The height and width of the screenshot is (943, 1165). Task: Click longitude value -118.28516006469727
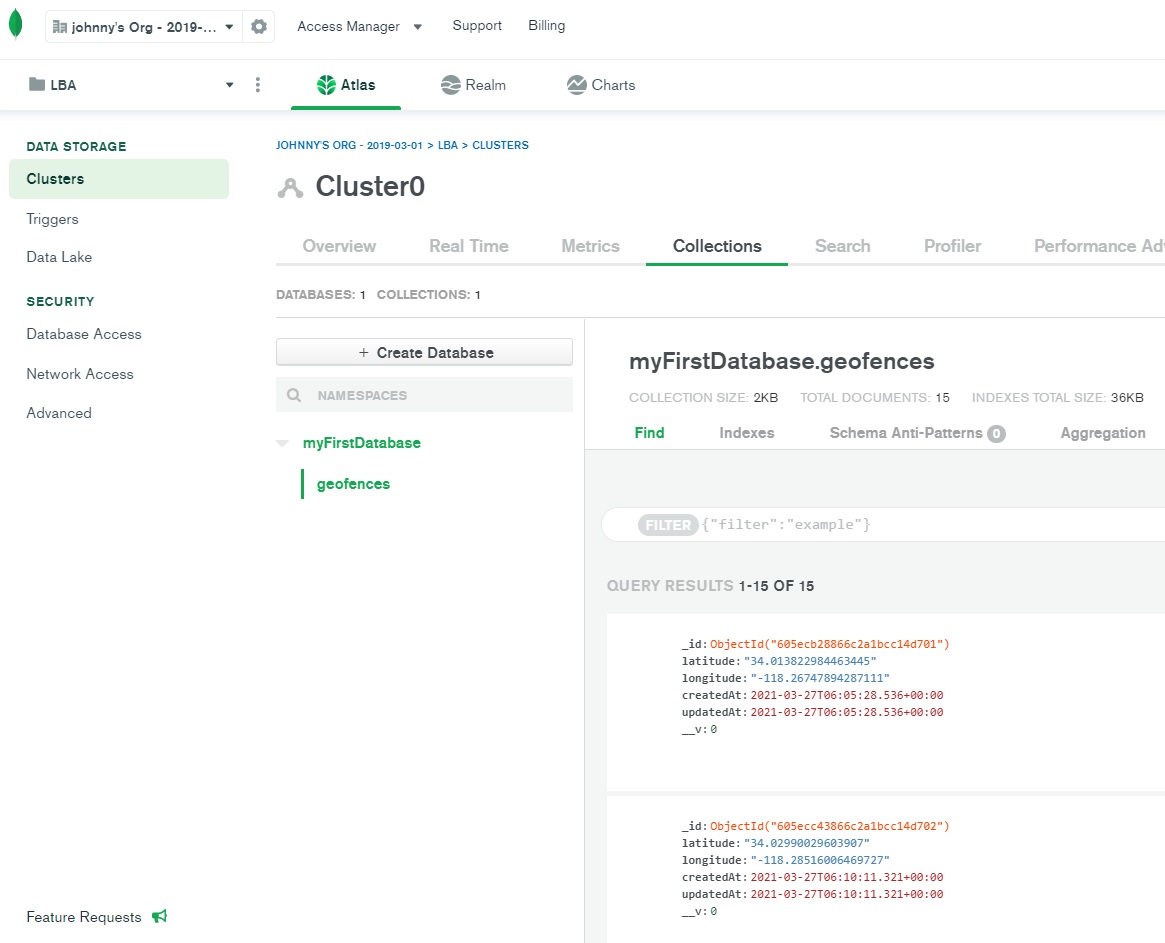click(x=820, y=861)
